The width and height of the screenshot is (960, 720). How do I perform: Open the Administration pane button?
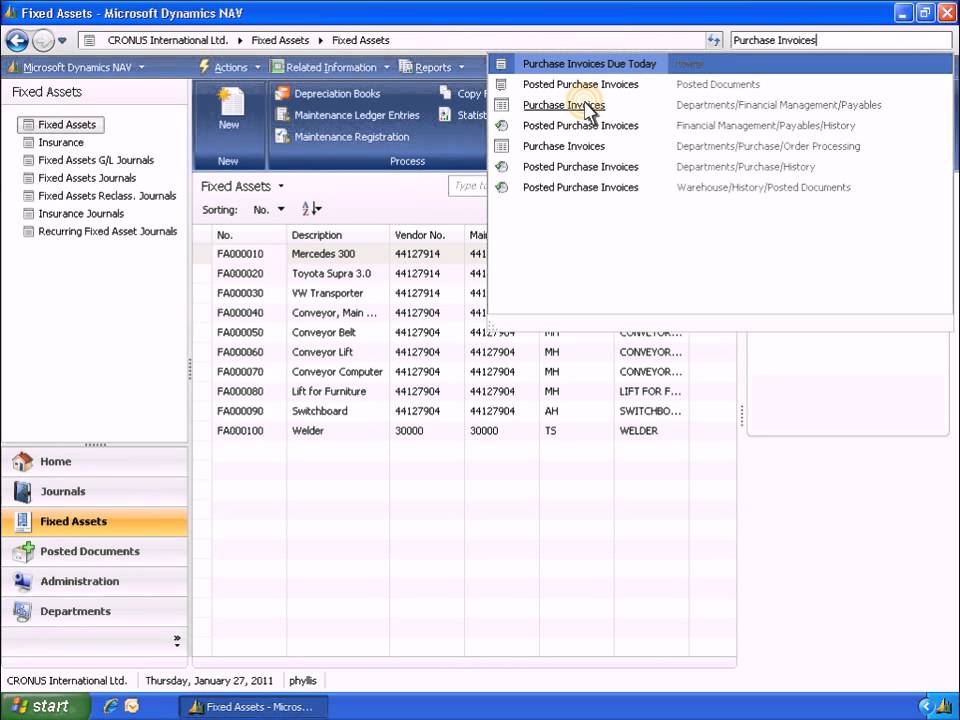pos(95,582)
